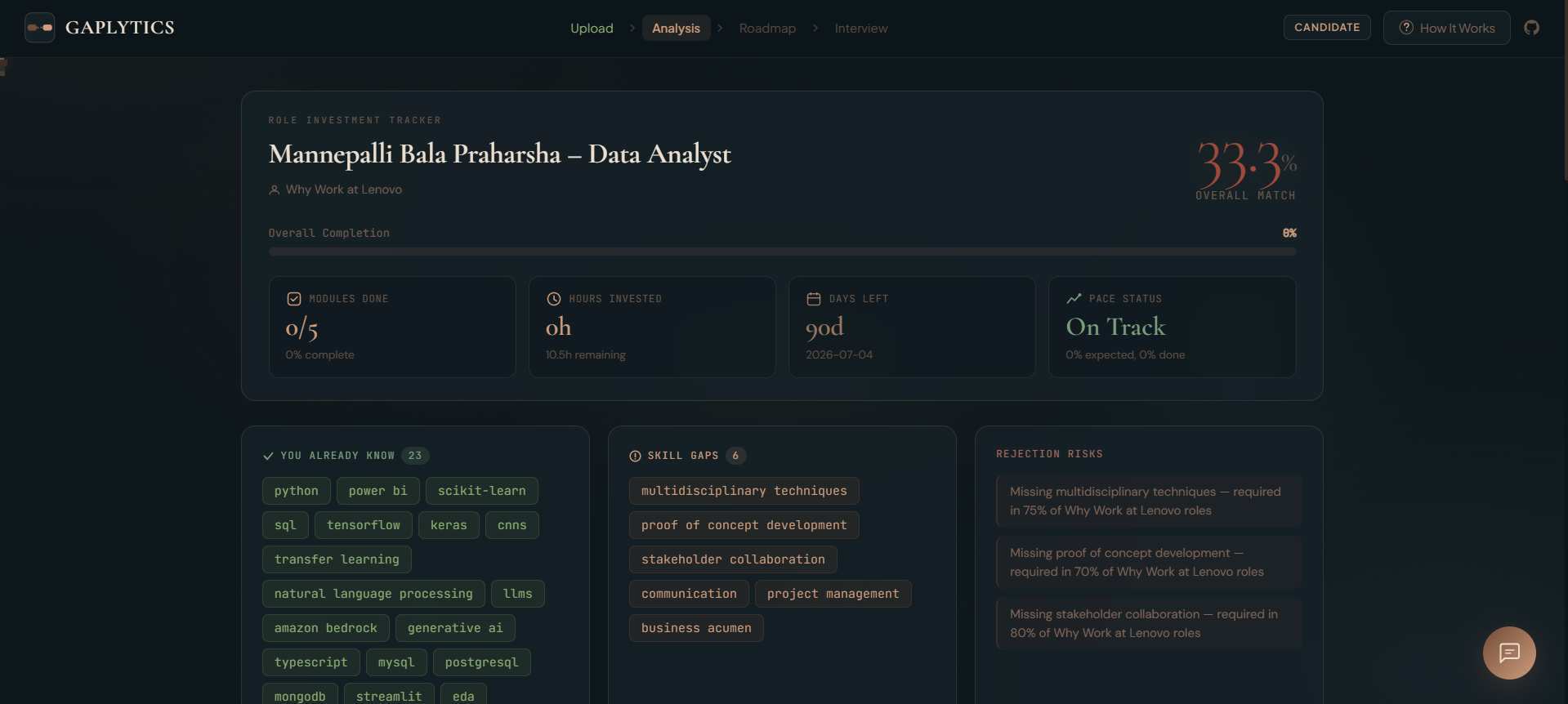This screenshot has width=1568, height=704.
Task: Click the amazon bedrock skill tag
Action: pyautogui.click(x=326, y=628)
